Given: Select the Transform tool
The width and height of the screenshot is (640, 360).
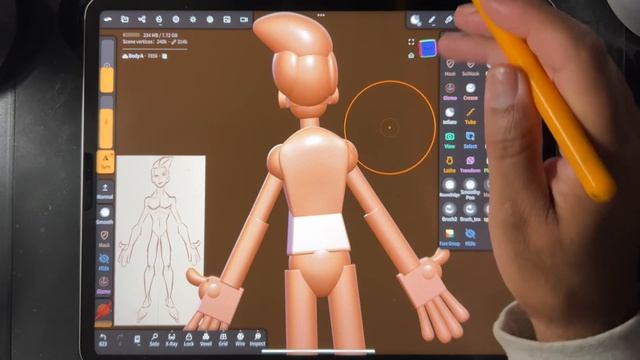Looking at the screenshot, I should click(470, 164).
